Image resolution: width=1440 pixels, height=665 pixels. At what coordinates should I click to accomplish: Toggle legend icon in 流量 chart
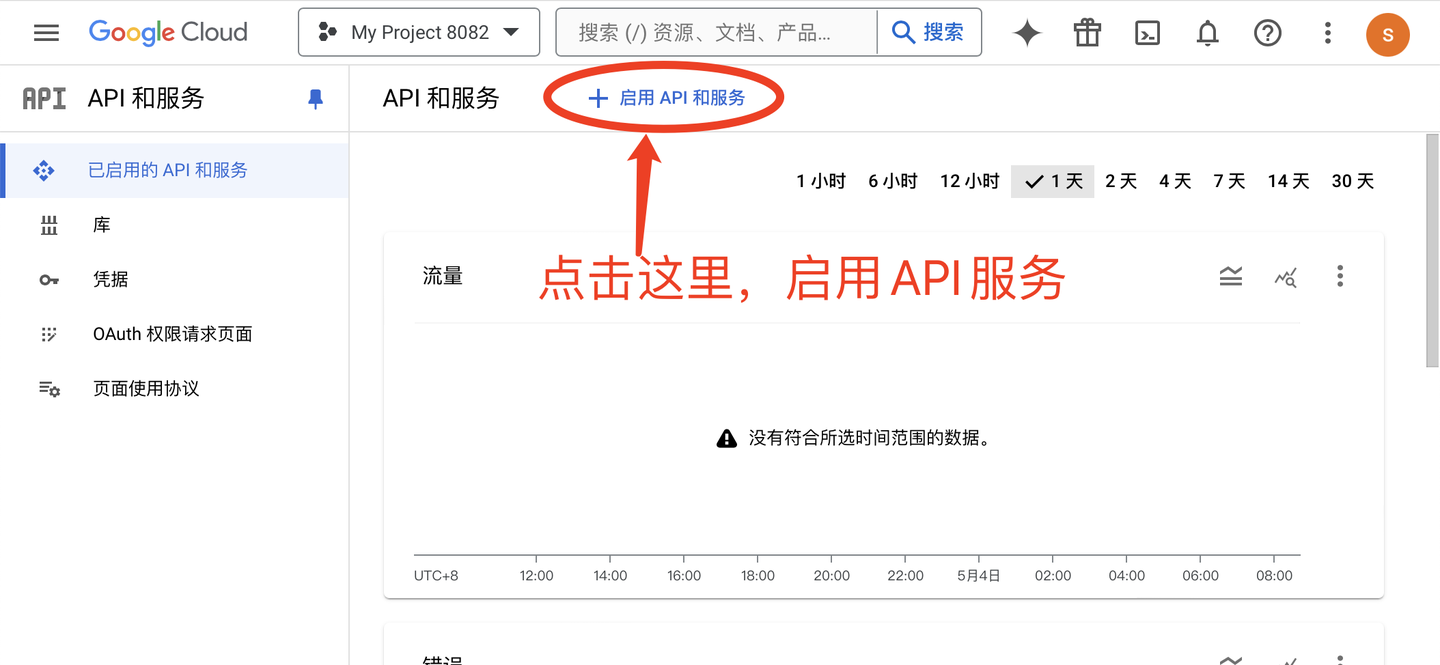click(x=1231, y=277)
